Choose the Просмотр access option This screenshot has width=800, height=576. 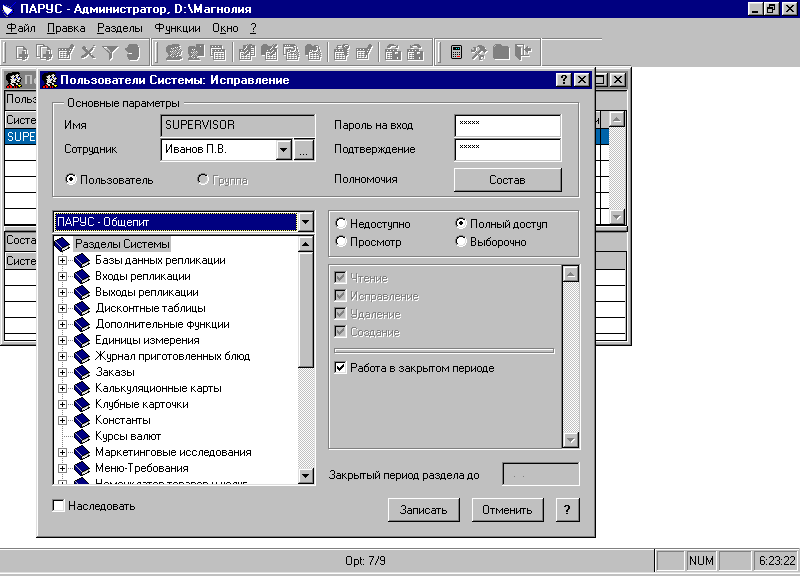(341, 241)
